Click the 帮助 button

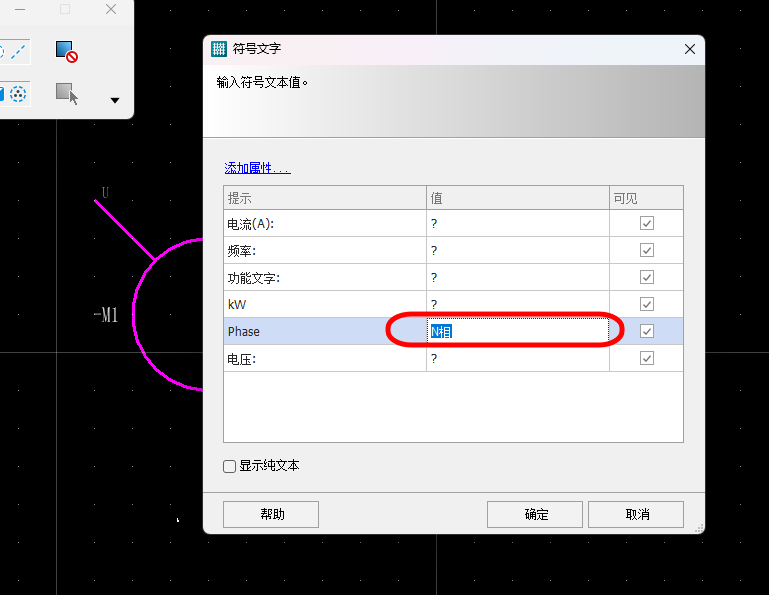pos(271,514)
